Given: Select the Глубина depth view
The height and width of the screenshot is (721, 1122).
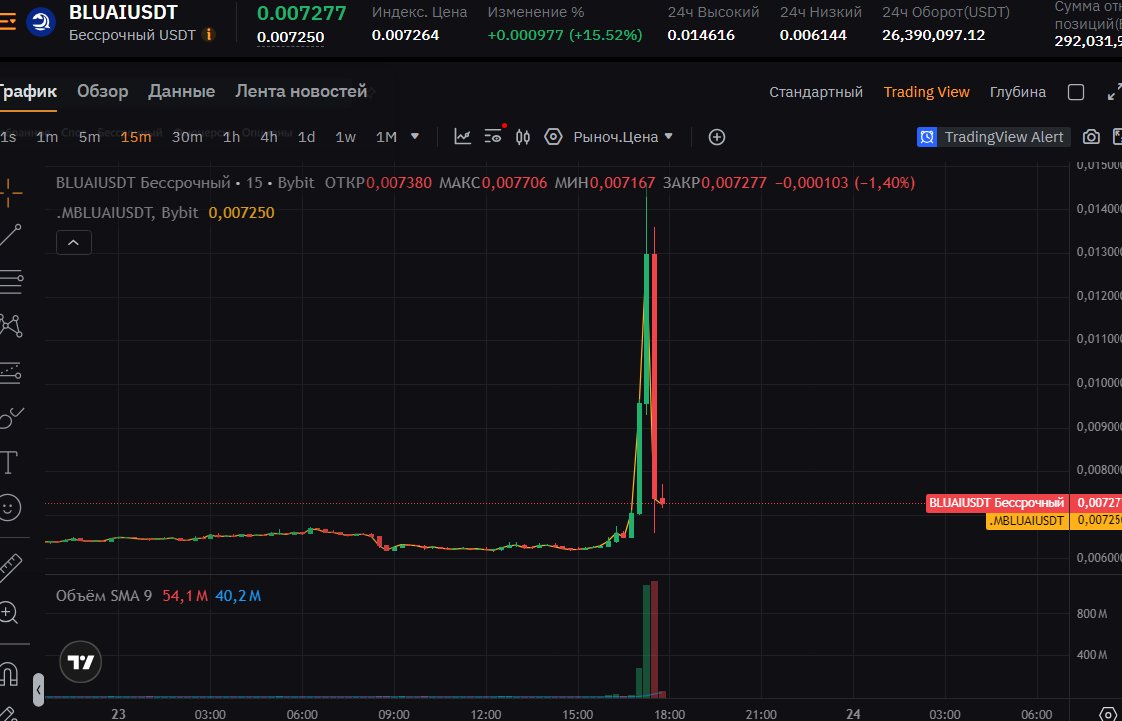Looking at the screenshot, I should click(x=1018, y=92).
